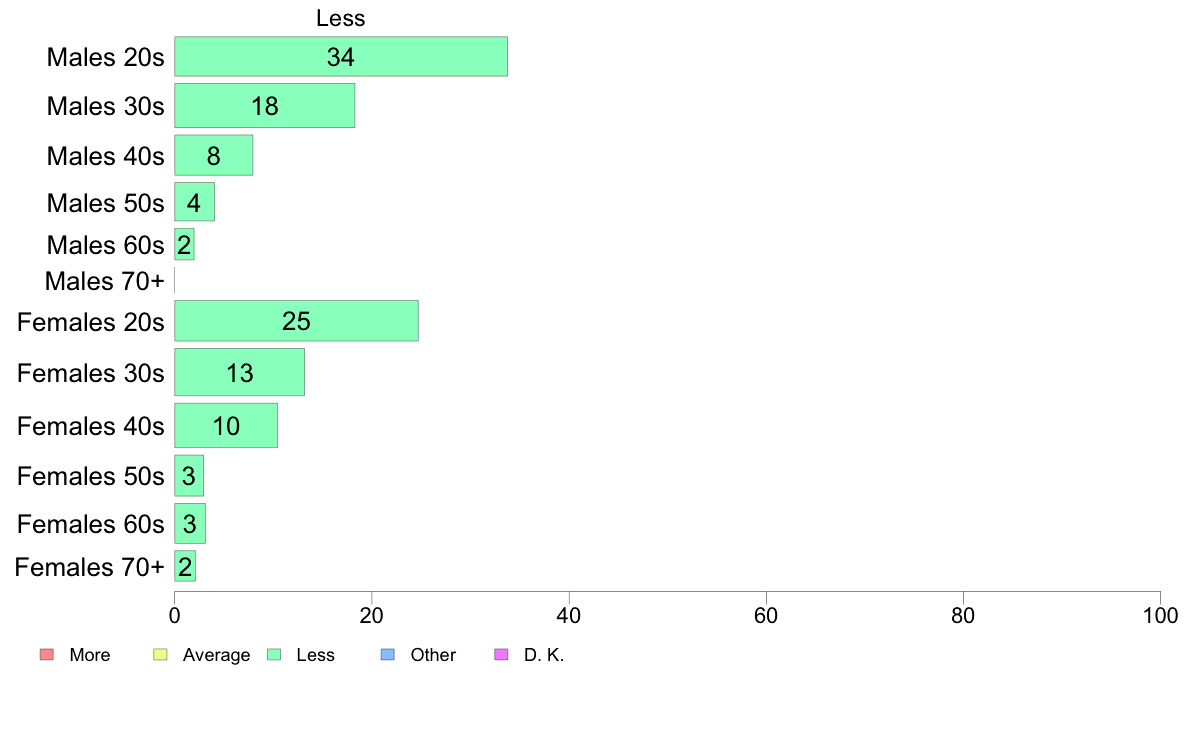Click the Males 50s bar labeled 4
The image size is (1188, 736).
195,202
